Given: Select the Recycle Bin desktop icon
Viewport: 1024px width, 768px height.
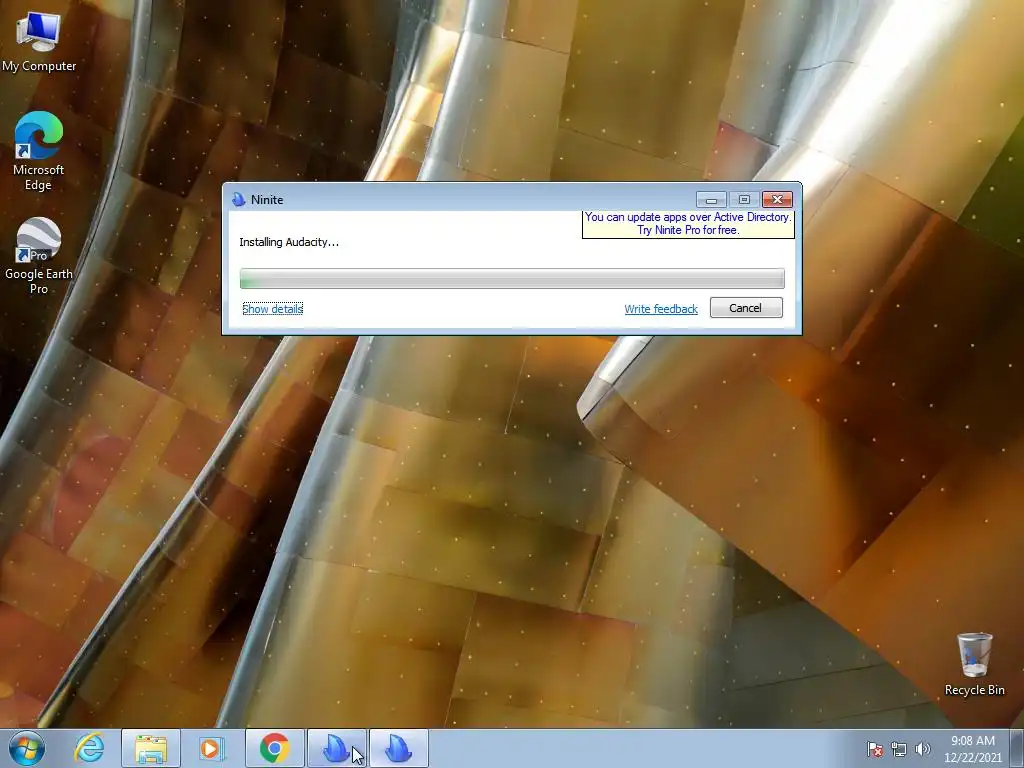Looking at the screenshot, I should tap(974, 664).
